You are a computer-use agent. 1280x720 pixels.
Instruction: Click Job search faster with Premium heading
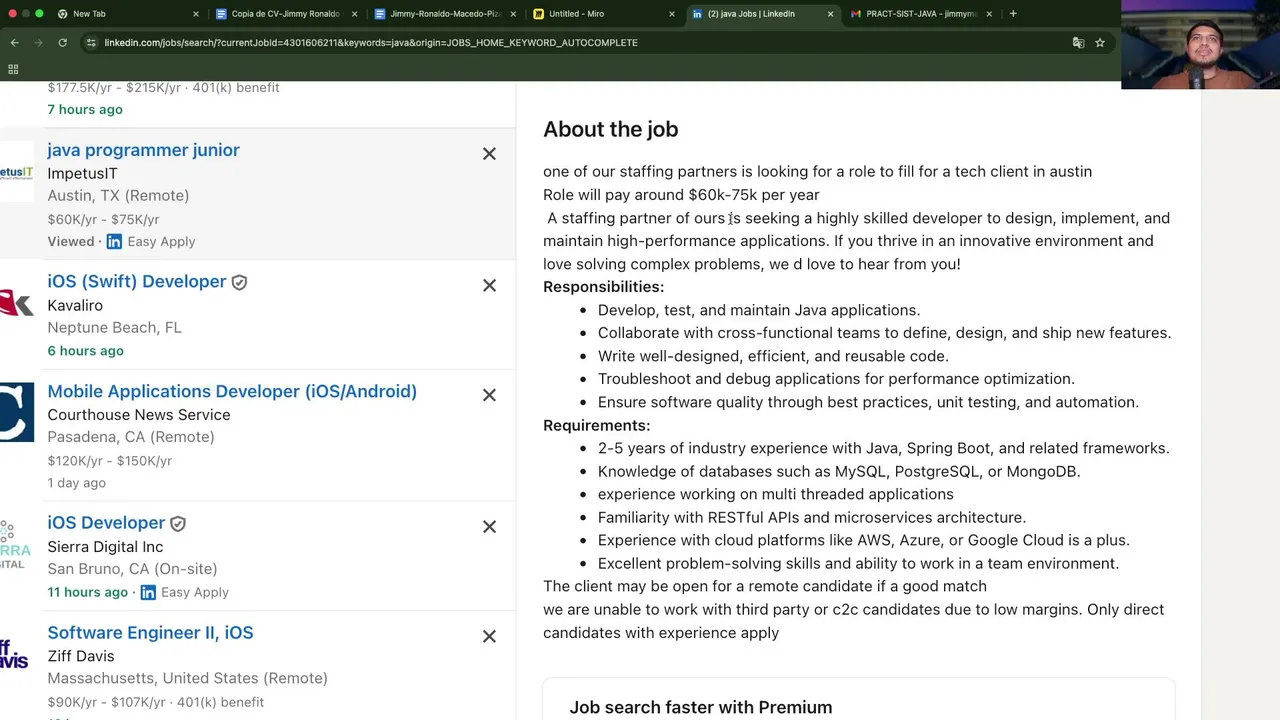[701, 708]
